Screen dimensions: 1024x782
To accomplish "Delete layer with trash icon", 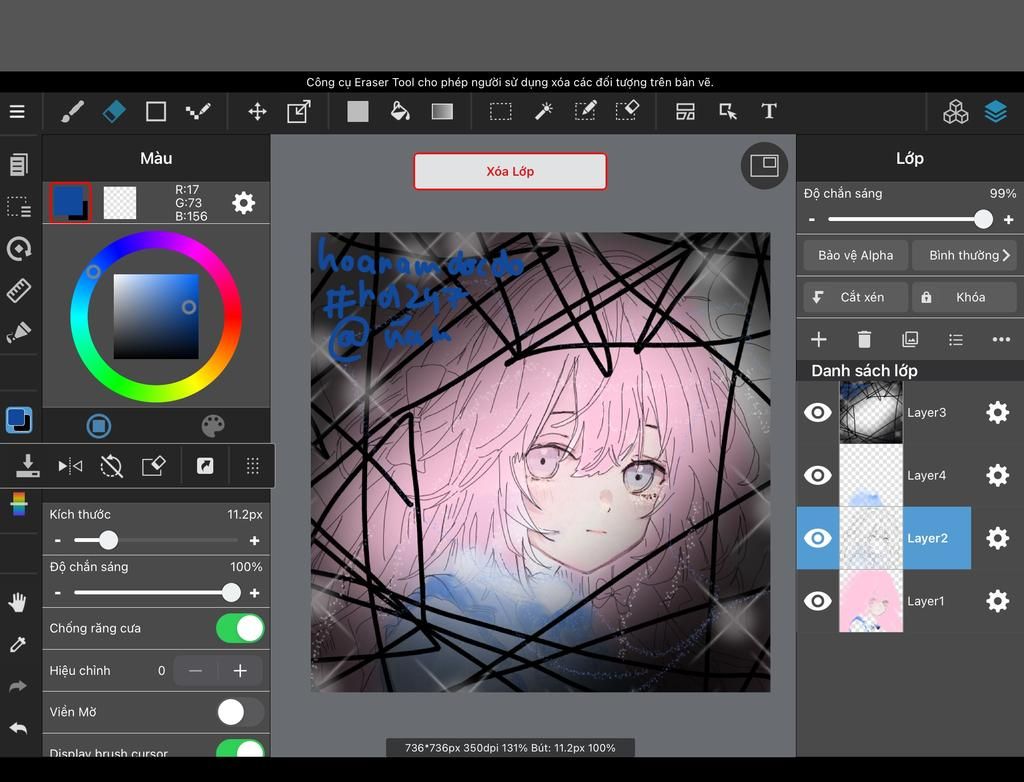I will pyautogui.click(x=864, y=339).
